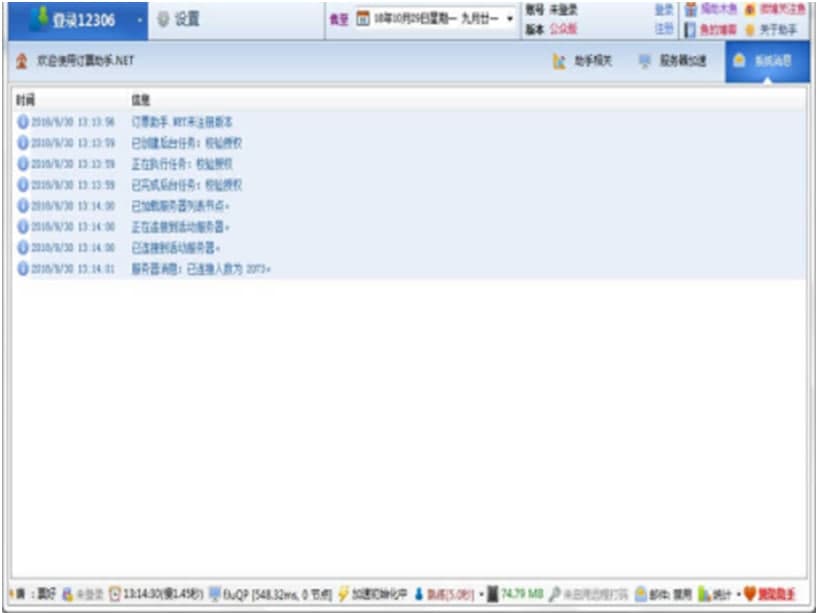The image size is (818, 615).
Task: Click info icon of the 已创建后台任务 row
Action: 23,142
